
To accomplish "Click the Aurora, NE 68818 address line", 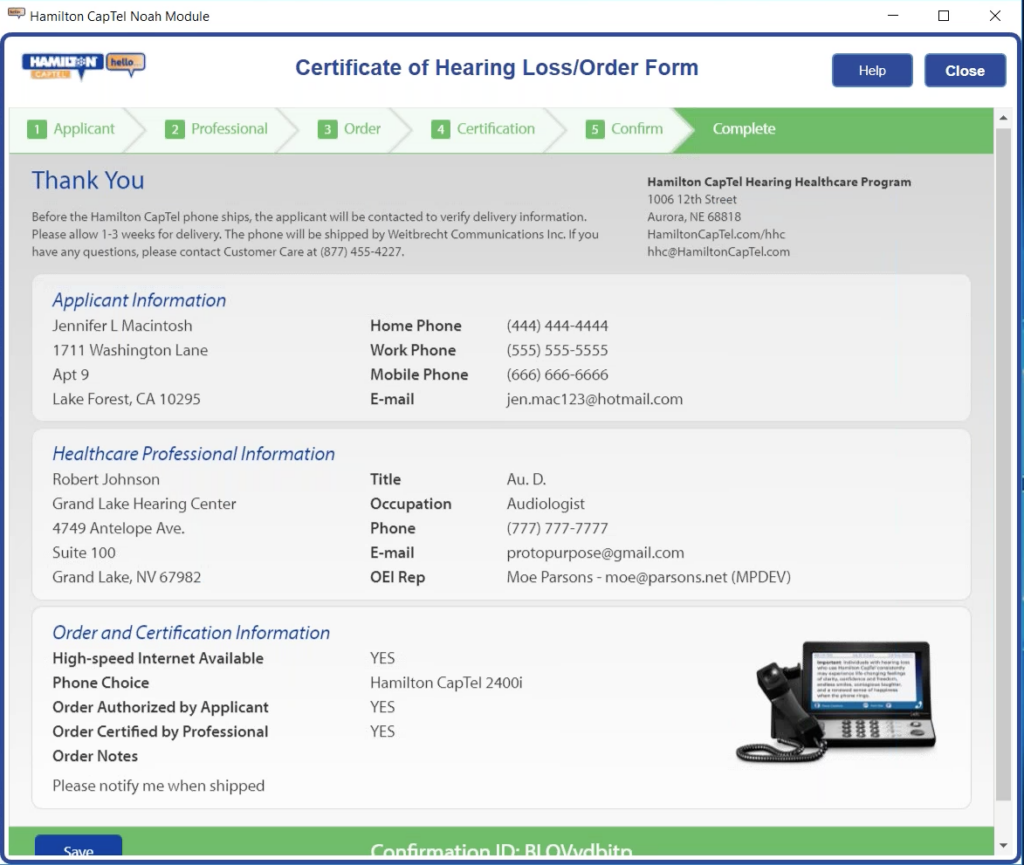I will pyautogui.click(x=694, y=217).
